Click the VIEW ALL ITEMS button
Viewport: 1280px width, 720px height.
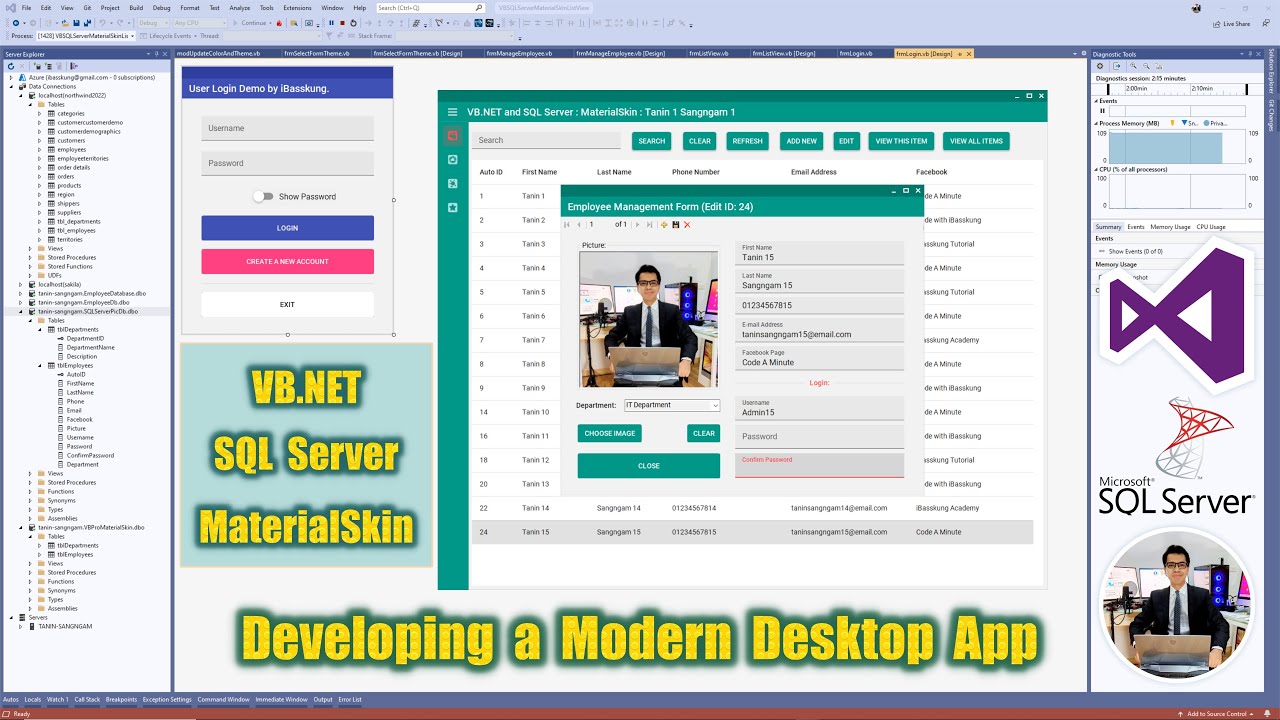[x=976, y=141]
